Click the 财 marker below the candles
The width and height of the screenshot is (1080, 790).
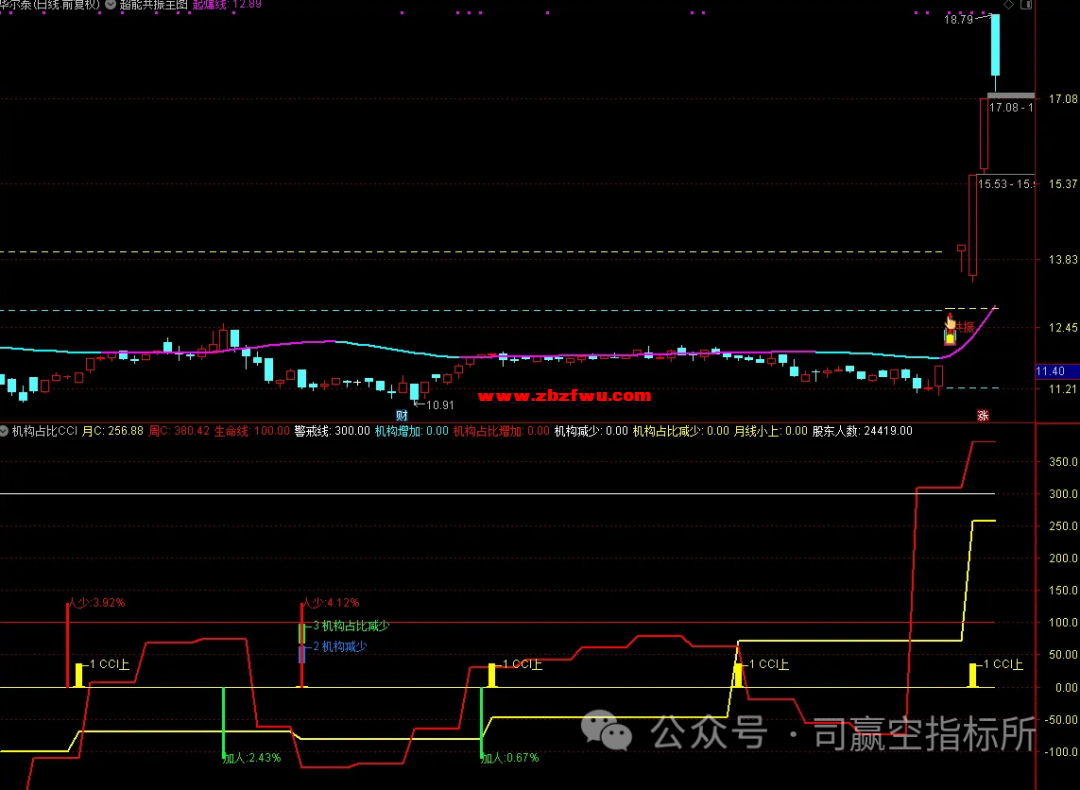402,415
